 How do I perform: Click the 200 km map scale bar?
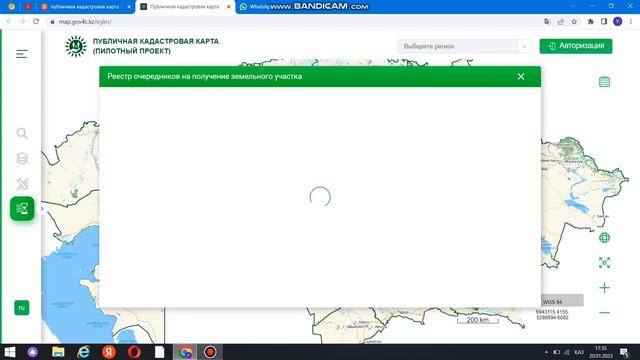tap(478, 320)
